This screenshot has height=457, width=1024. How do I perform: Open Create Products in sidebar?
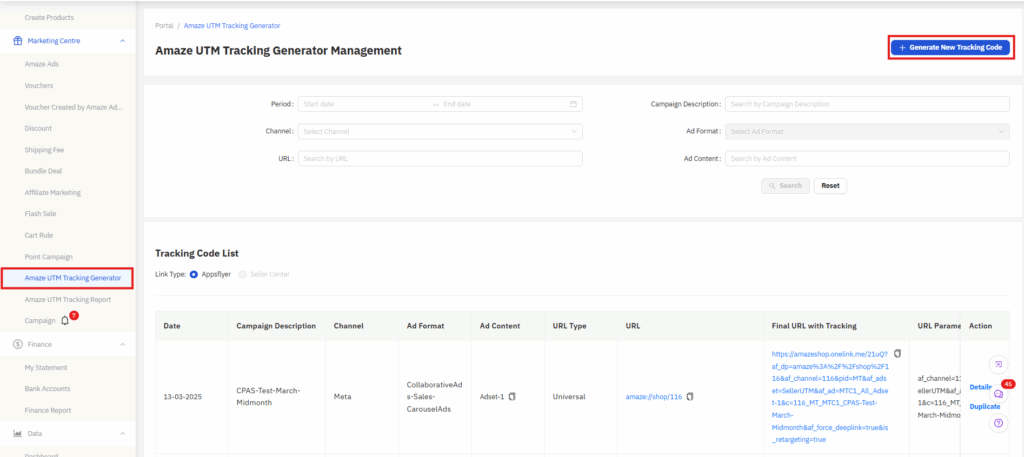pos(49,17)
